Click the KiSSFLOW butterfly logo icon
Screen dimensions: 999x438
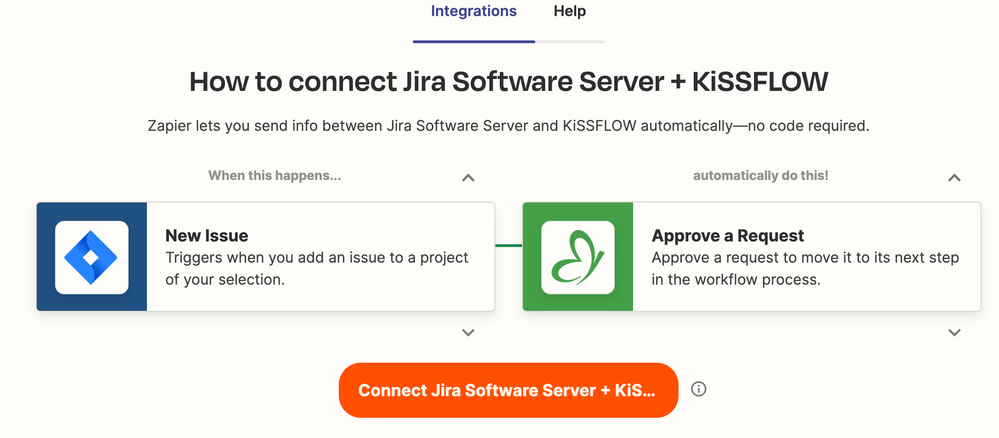578,257
